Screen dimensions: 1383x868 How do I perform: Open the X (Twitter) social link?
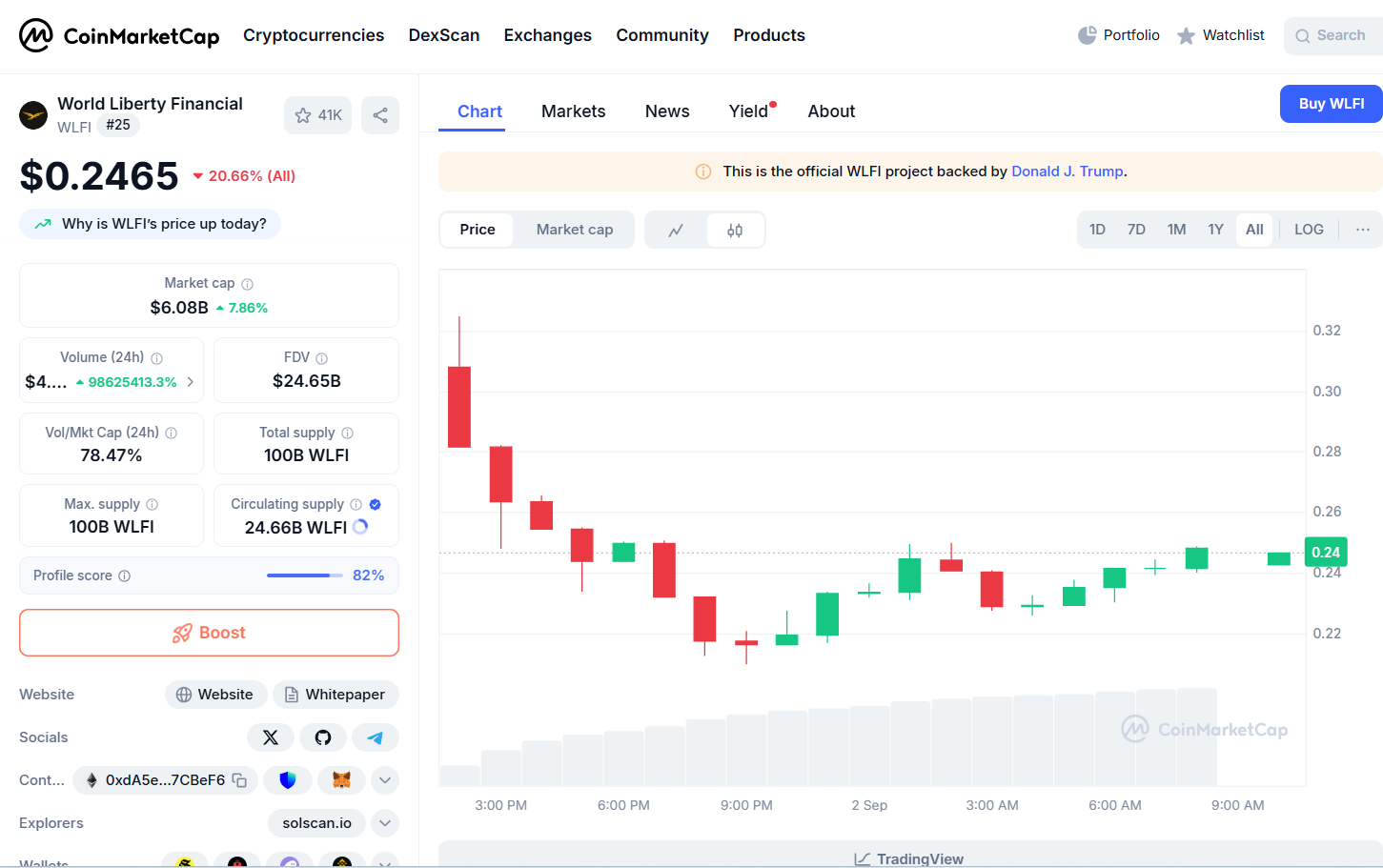tap(271, 737)
